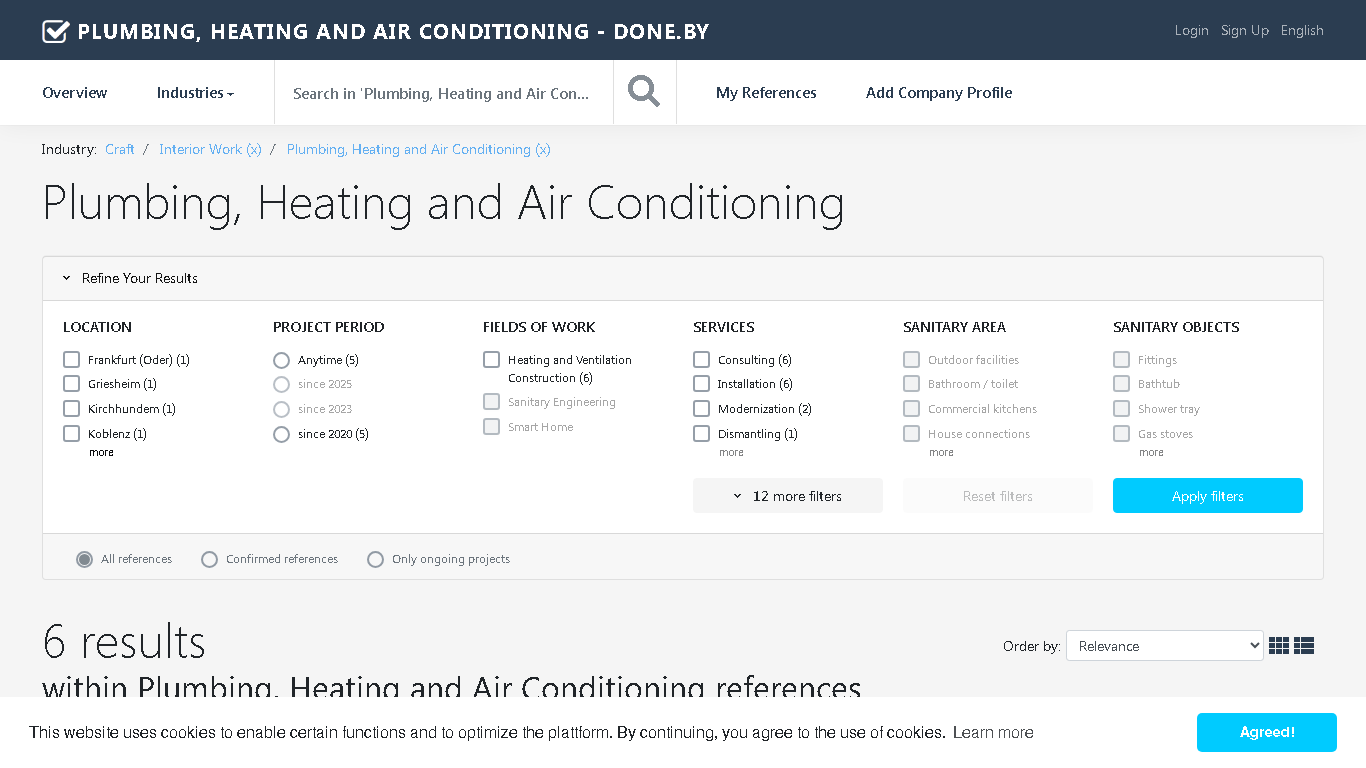Switch to grid view icon

coord(1279,646)
